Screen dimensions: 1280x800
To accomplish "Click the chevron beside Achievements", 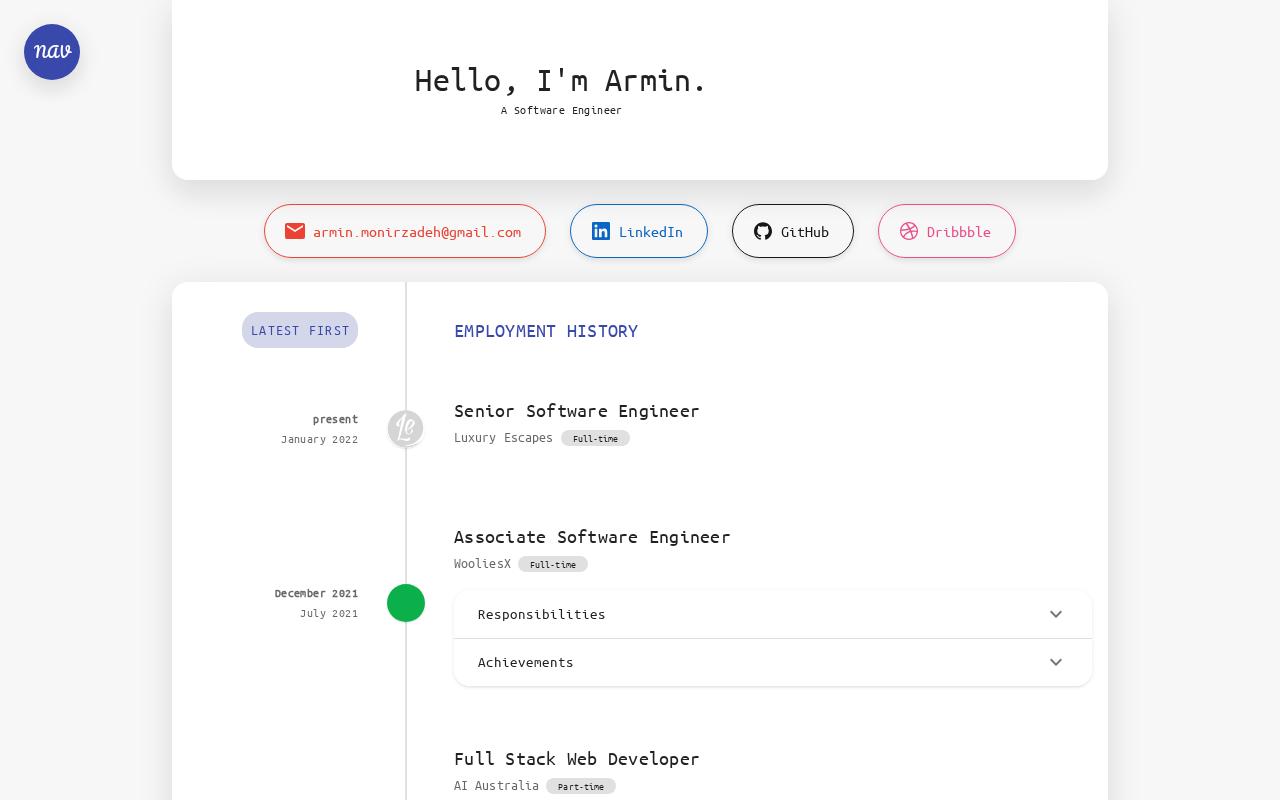I will (x=1056, y=662).
